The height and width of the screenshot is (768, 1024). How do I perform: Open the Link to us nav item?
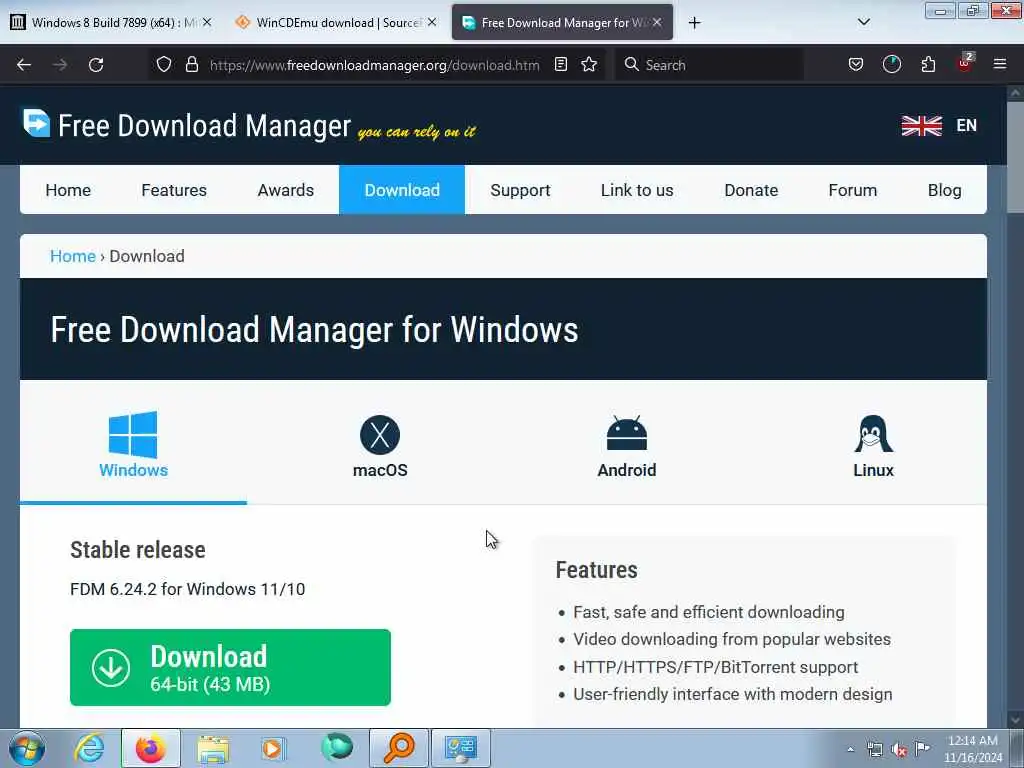coord(637,190)
